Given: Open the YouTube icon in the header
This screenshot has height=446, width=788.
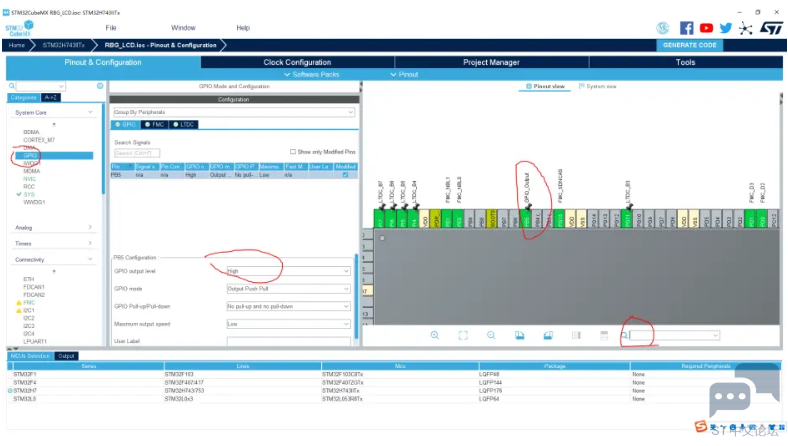Looking at the screenshot, I should coord(706,28).
